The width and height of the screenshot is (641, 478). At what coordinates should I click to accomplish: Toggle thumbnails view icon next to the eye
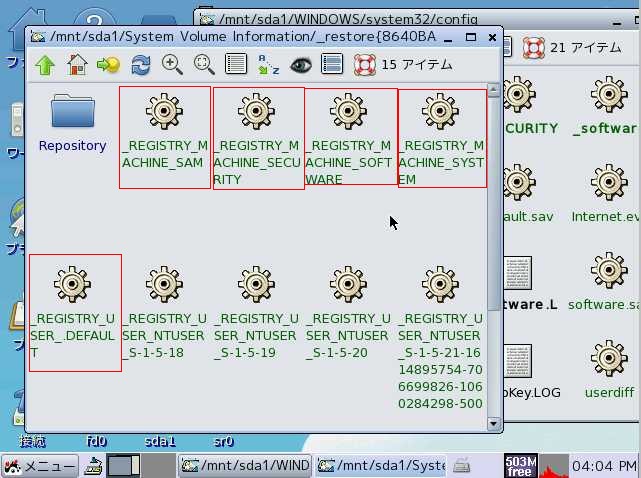[x=332, y=65]
